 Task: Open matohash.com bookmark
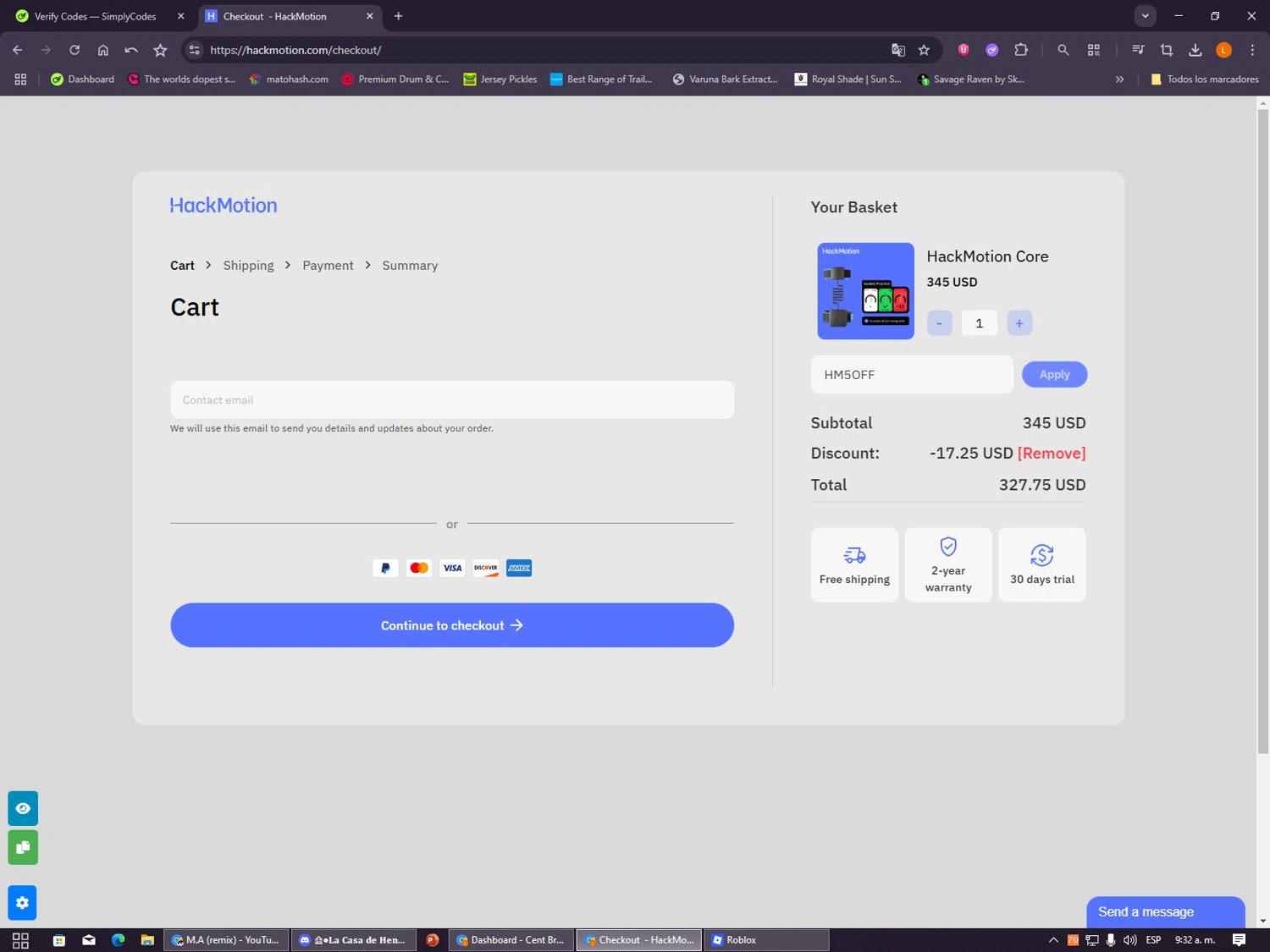point(289,79)
